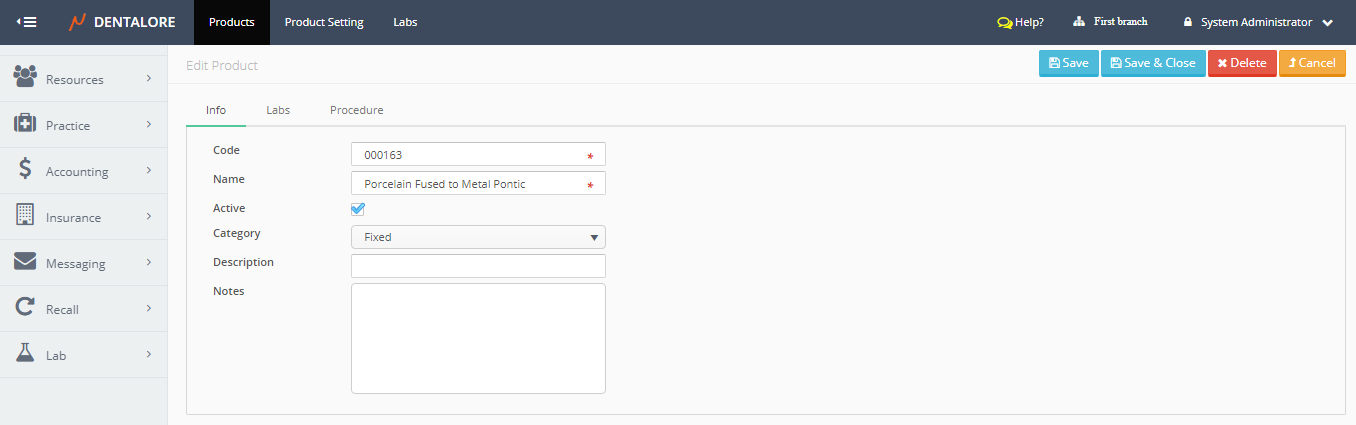Open the Help link
The width and height of the screenshot is (1356, 425).
tap(1020, 22)
